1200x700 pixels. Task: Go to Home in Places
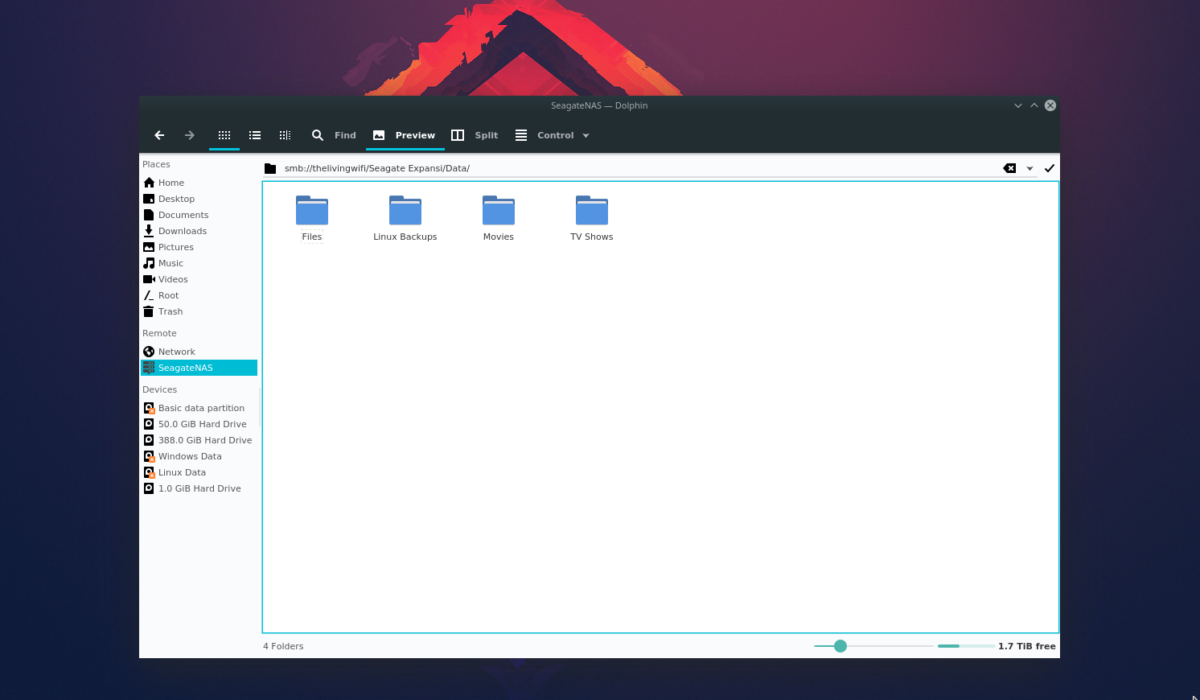pos(199,183)
